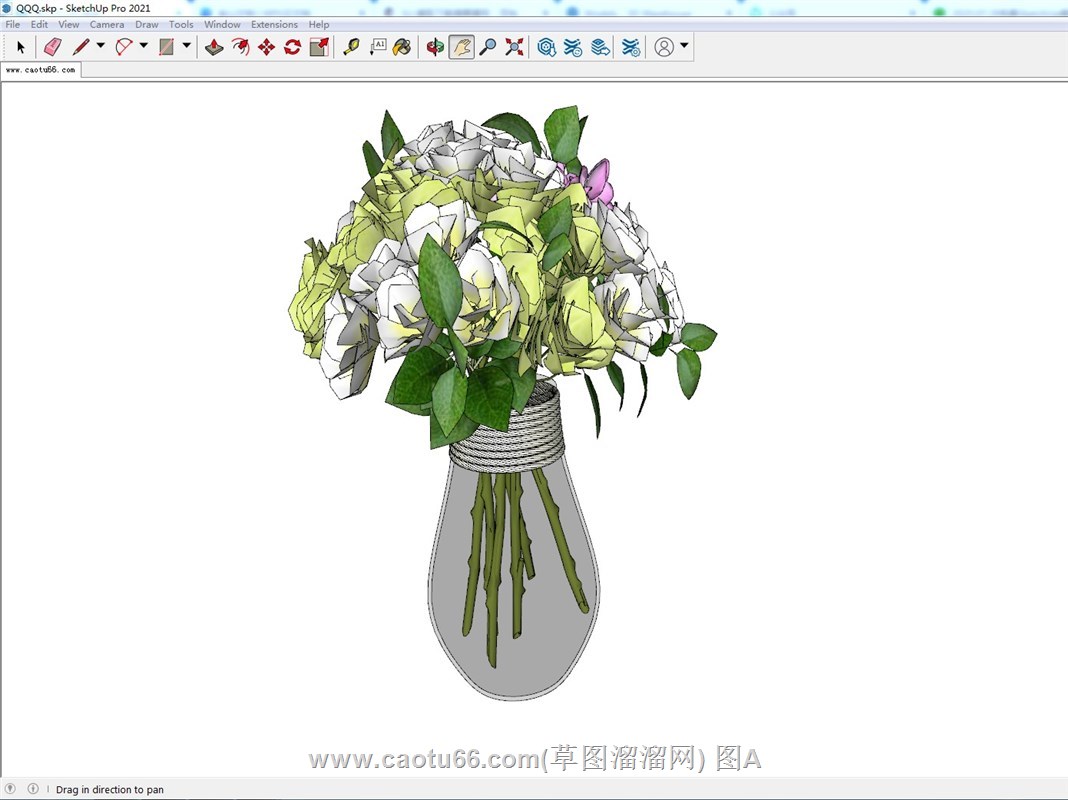Expand the Line tool dropdown arrow

click(101, 46)
